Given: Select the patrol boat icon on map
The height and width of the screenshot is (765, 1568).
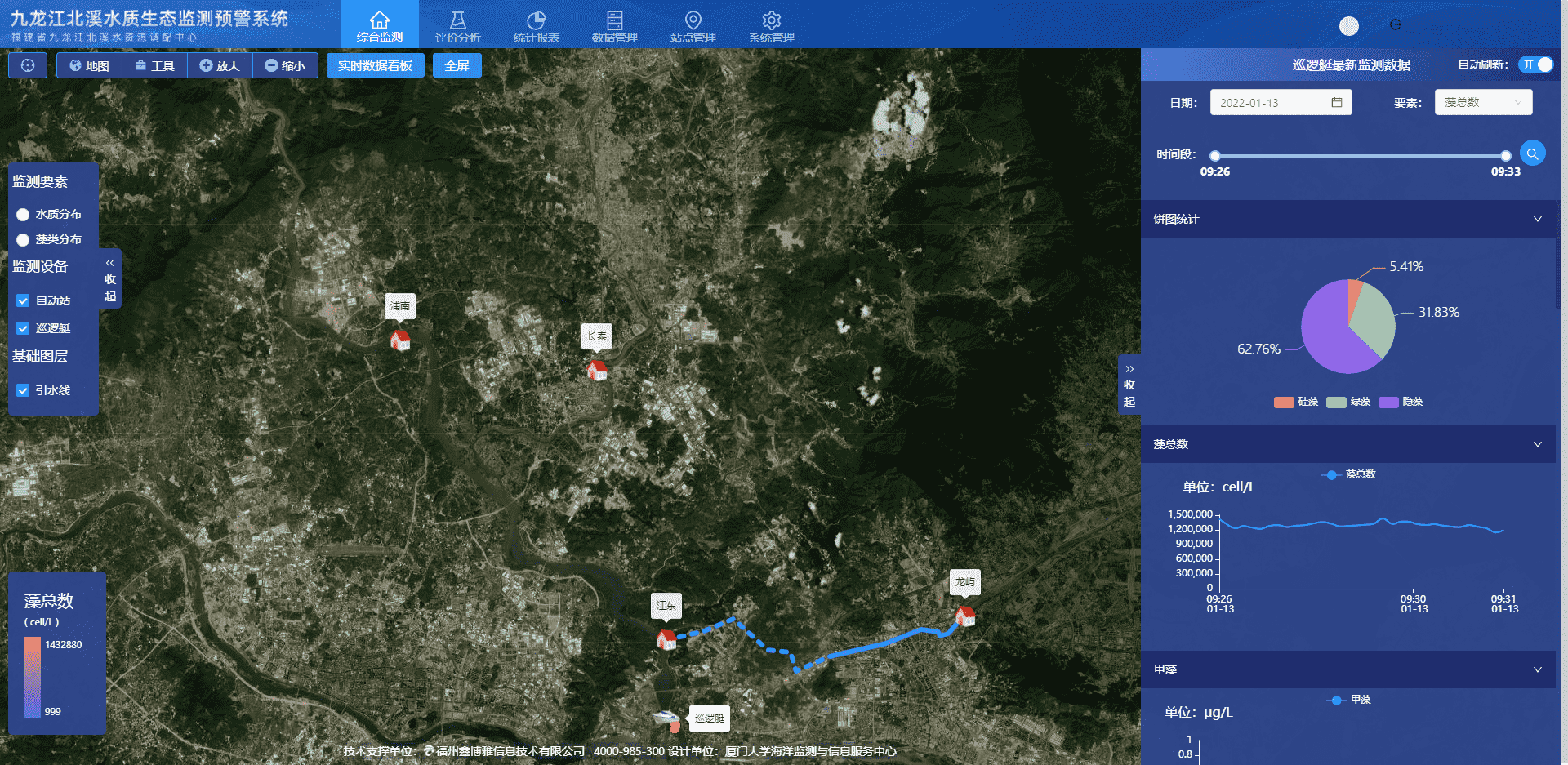Looking at the screenshot, I should 667,719.
